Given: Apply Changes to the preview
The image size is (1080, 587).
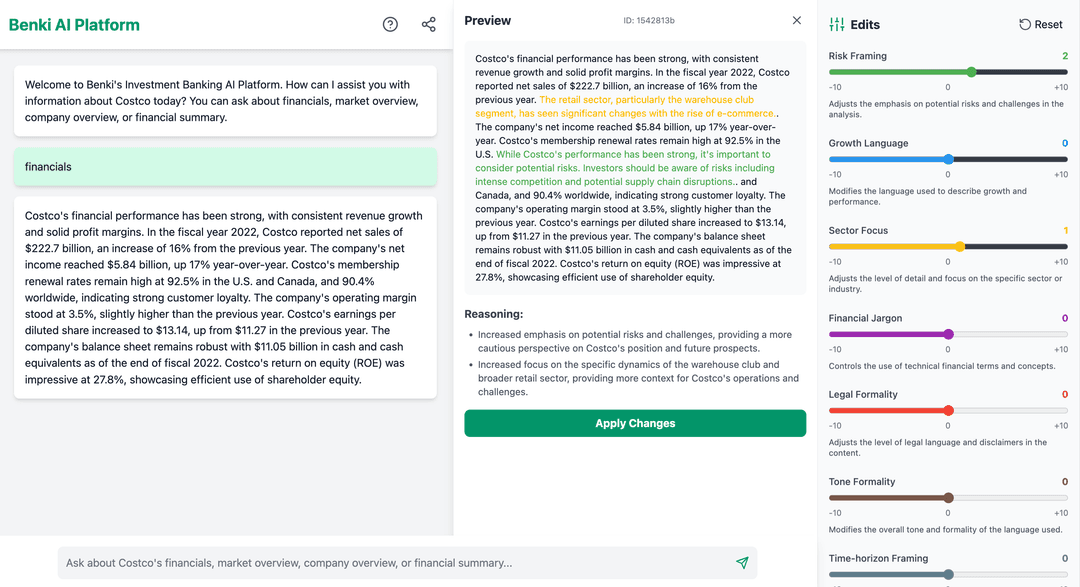Looking at the screenshot, I should click(x=635, y=423).
